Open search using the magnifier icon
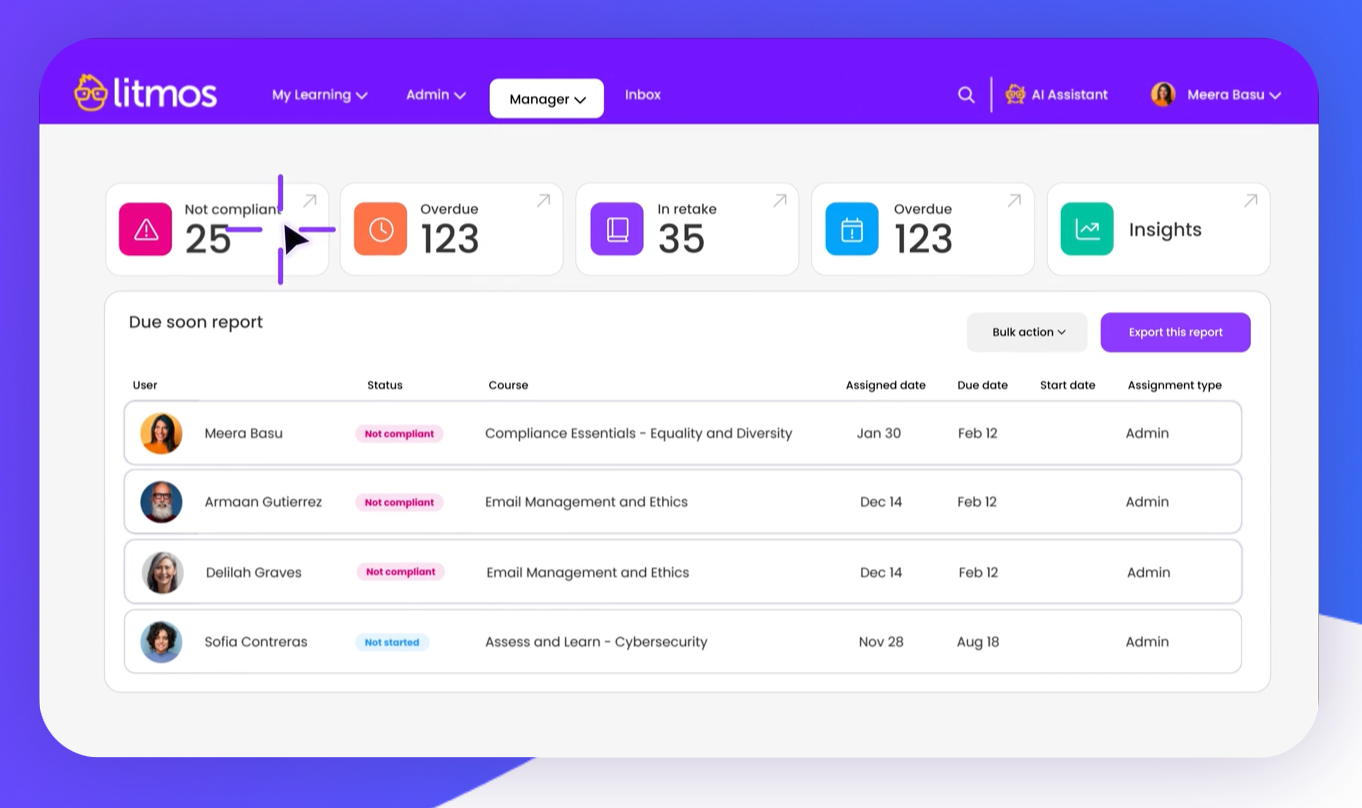 coord(966,94)
